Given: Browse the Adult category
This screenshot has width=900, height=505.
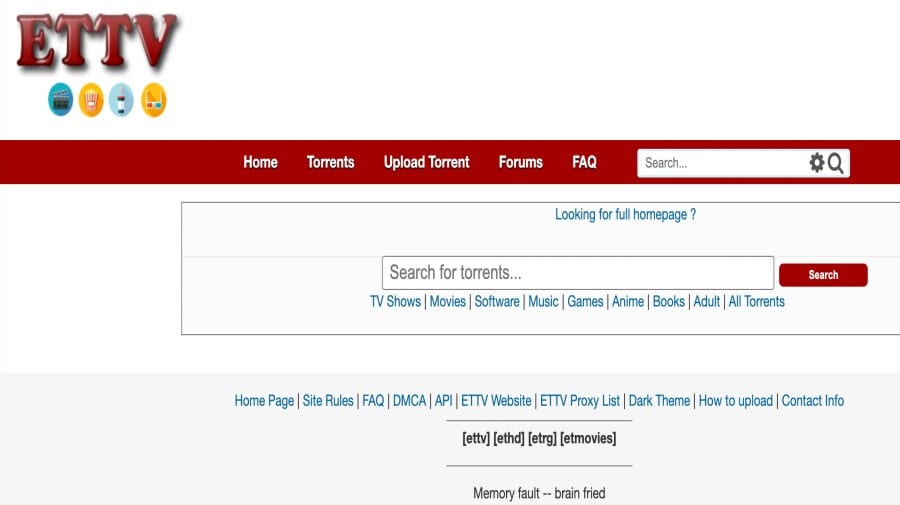Looking at the screenshot, I should point(707,301).
